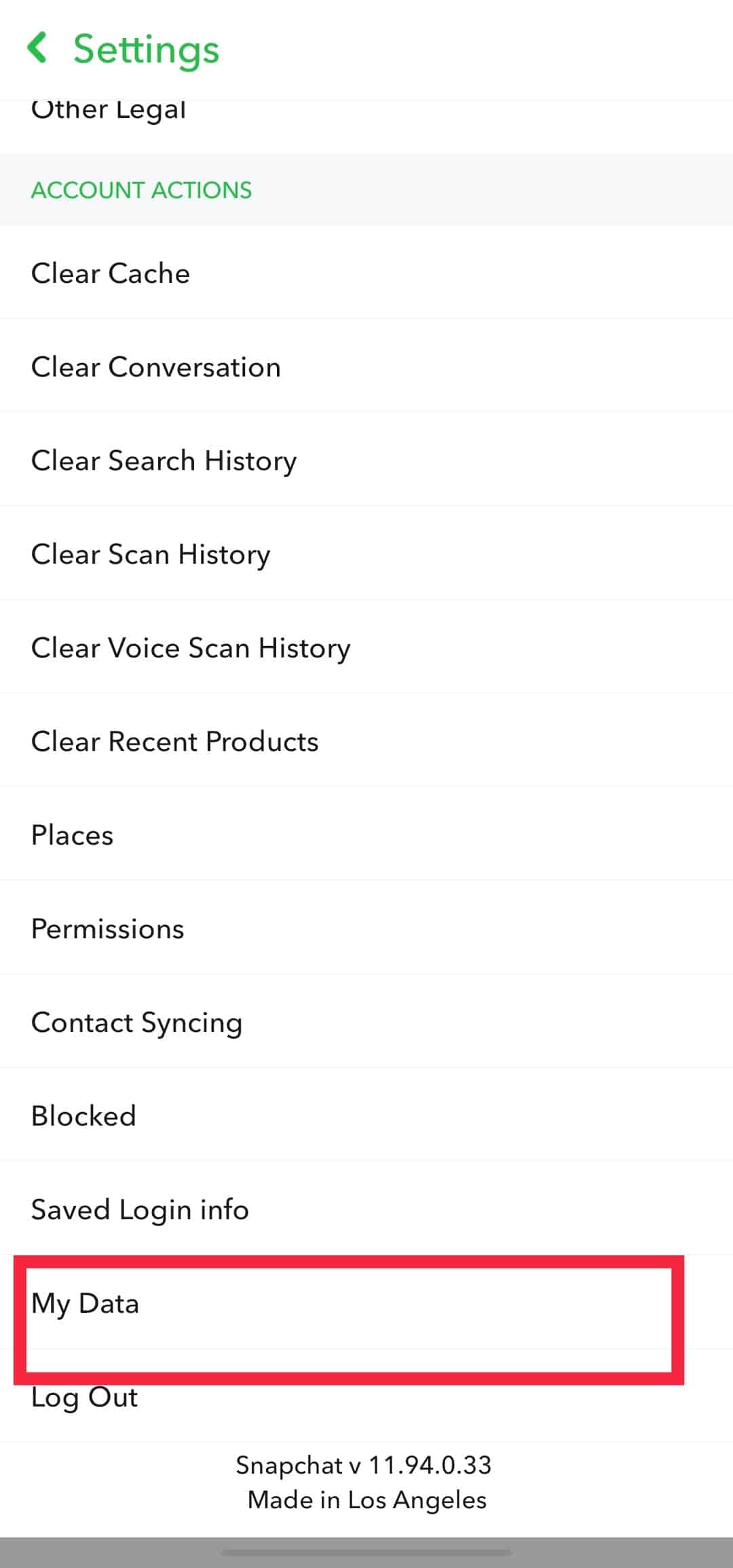Tap the Account Actions section header
Screen dimensions: 733x1568
(141, 190)
